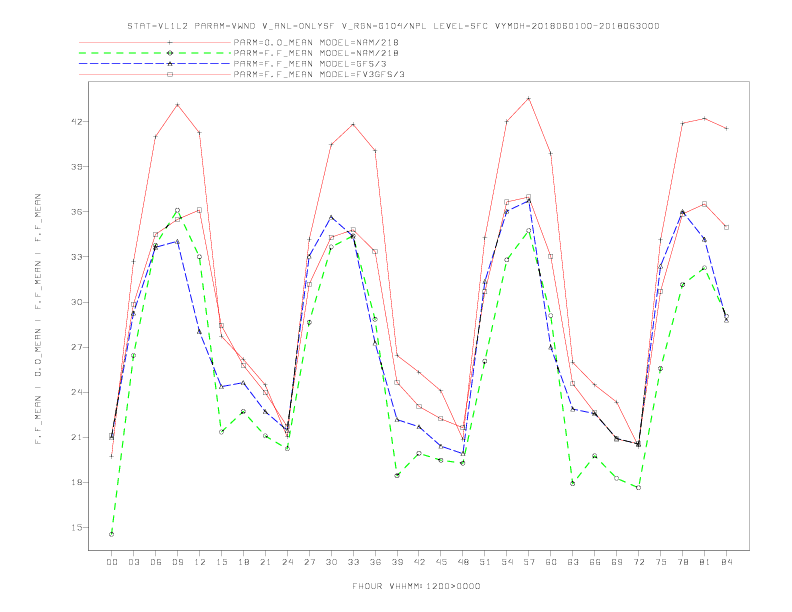Click x-axis forecast hour label 24
Viewport: 792px width, 612px height.
tap(287, 562)
